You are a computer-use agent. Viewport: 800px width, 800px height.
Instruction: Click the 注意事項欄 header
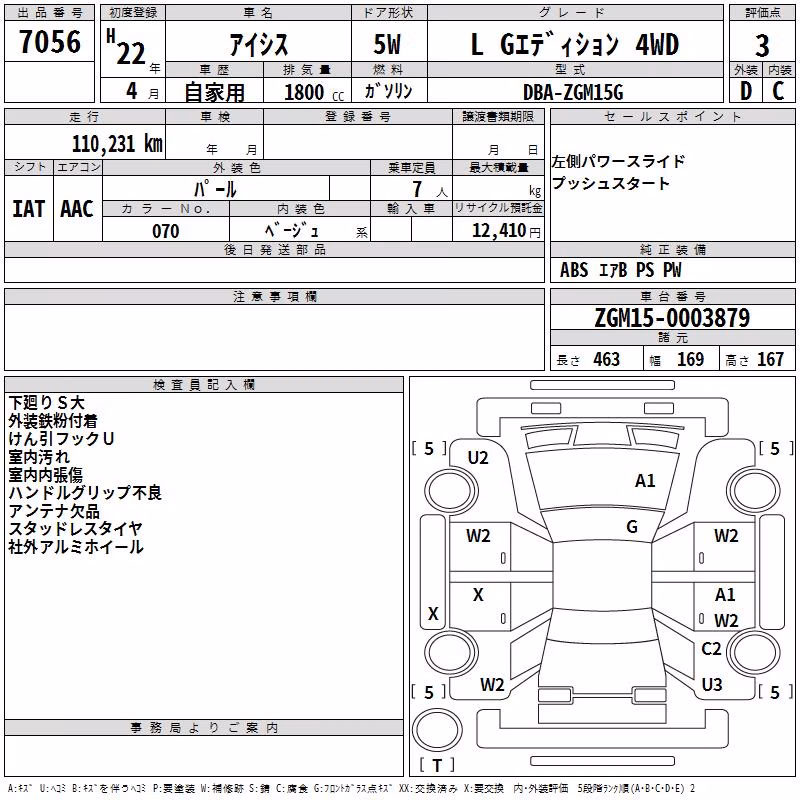pyautogui.click(x=274, y=296)
